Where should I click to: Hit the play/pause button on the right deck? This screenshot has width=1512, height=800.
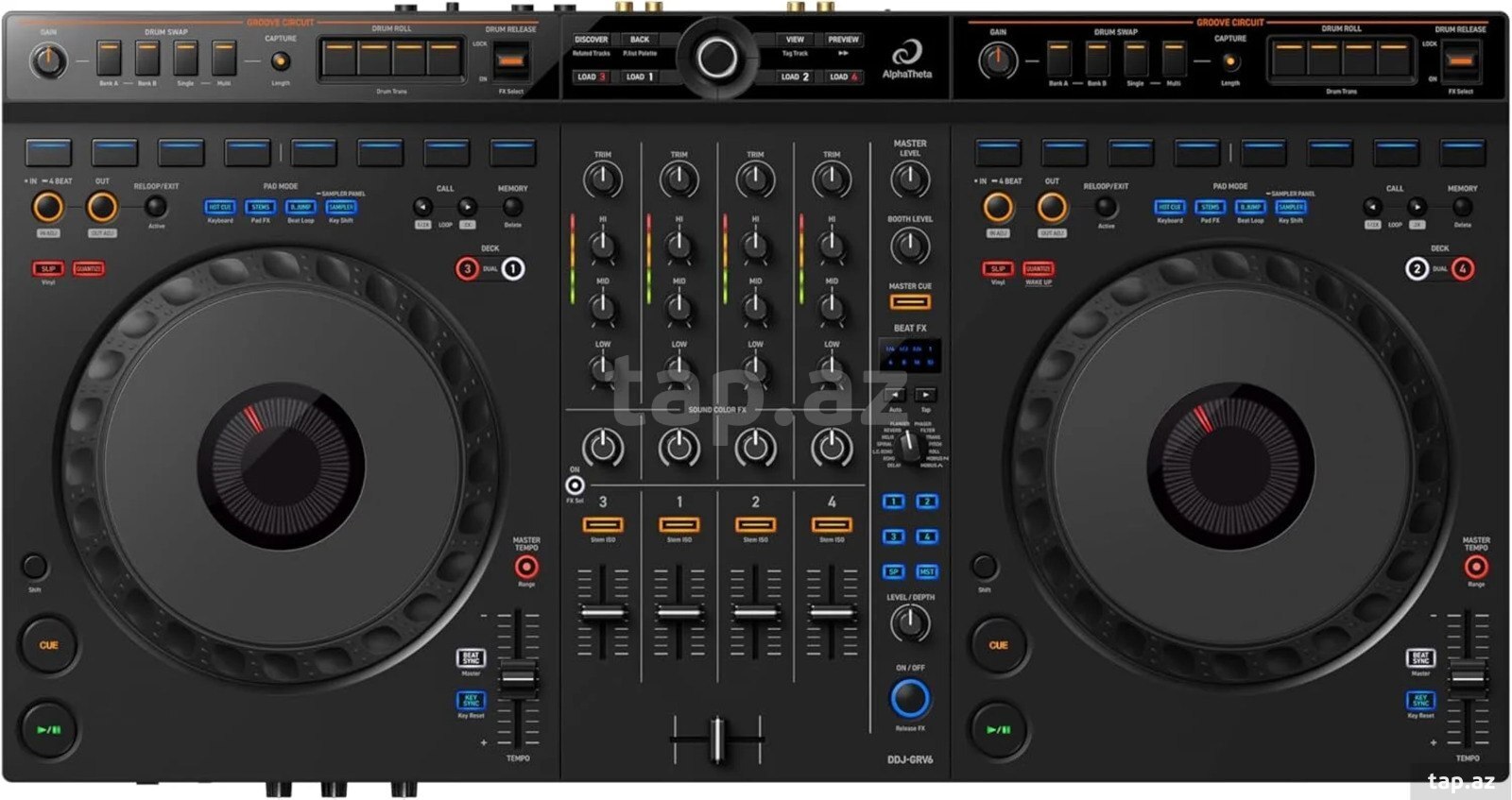998,729
